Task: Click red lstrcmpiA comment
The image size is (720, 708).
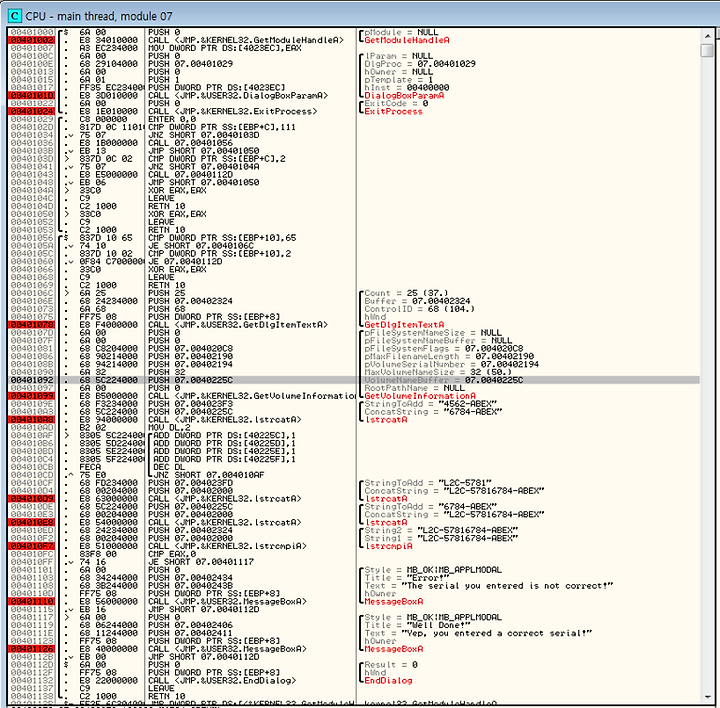Action: click(388, 546)
